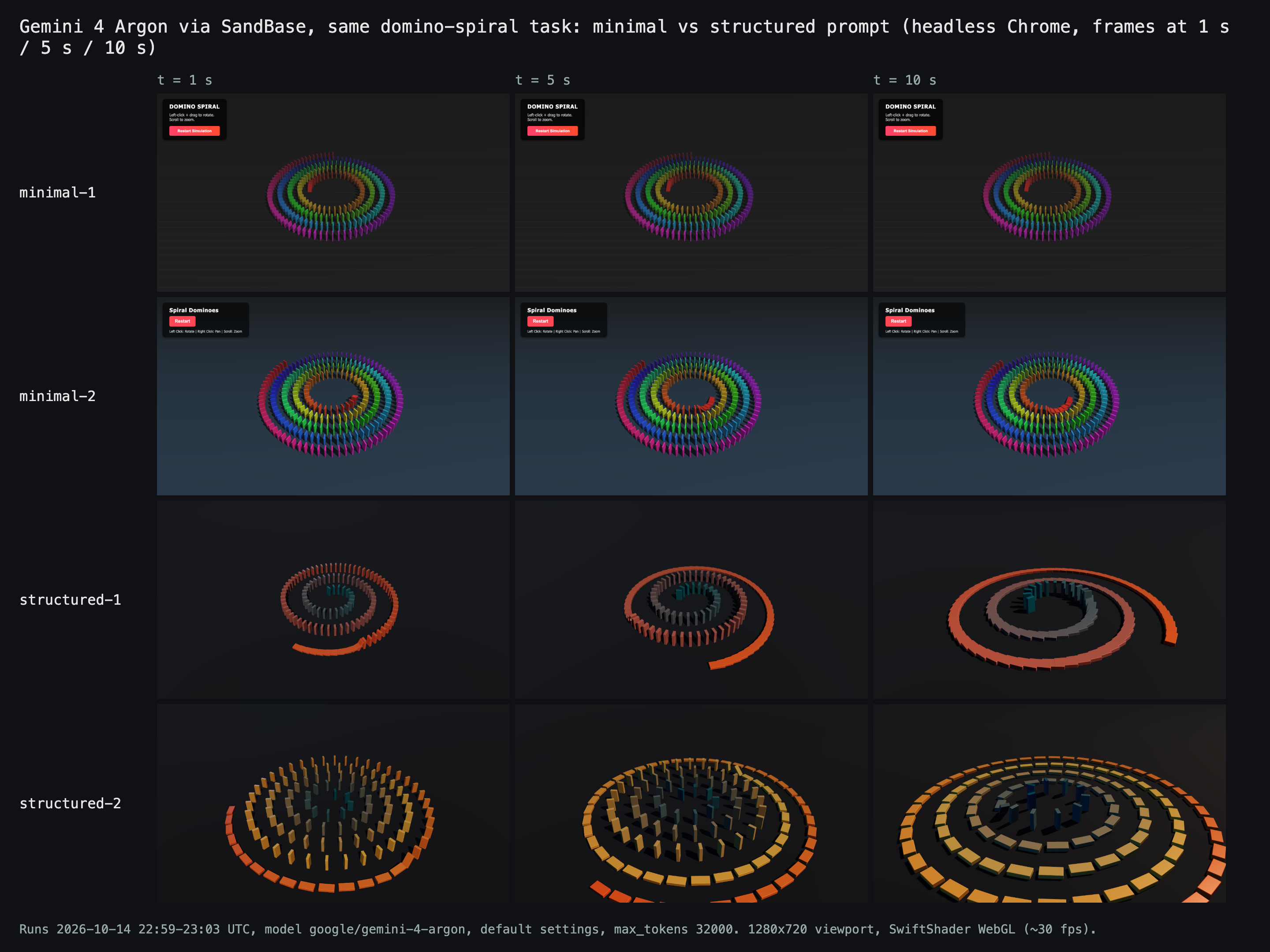This screenshot has height=952, width=1270.
Task: Click the 'structured-2' row label
Action: [x=70, y=803]
